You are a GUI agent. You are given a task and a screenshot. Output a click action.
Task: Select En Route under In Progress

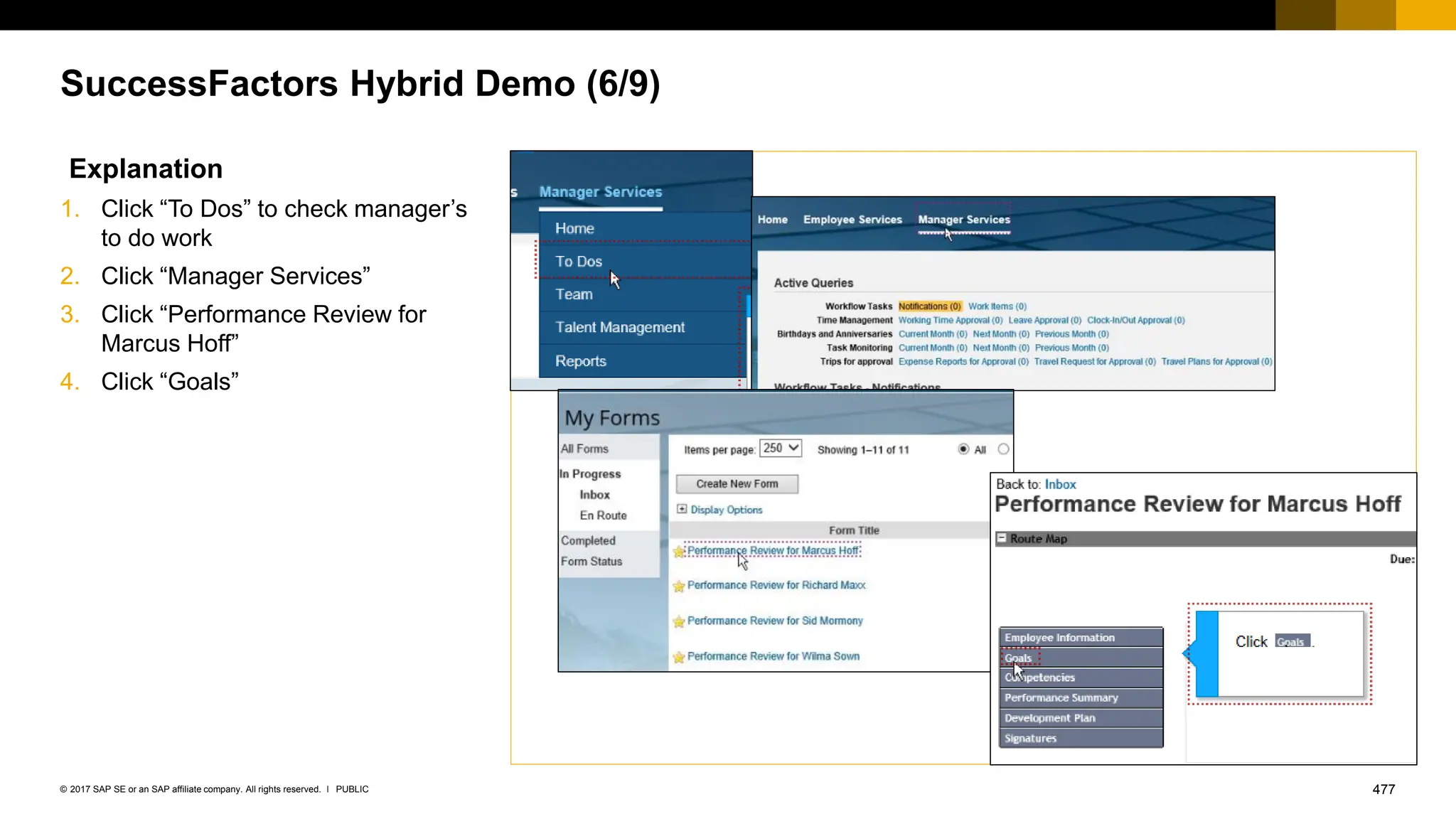point(603,515)
